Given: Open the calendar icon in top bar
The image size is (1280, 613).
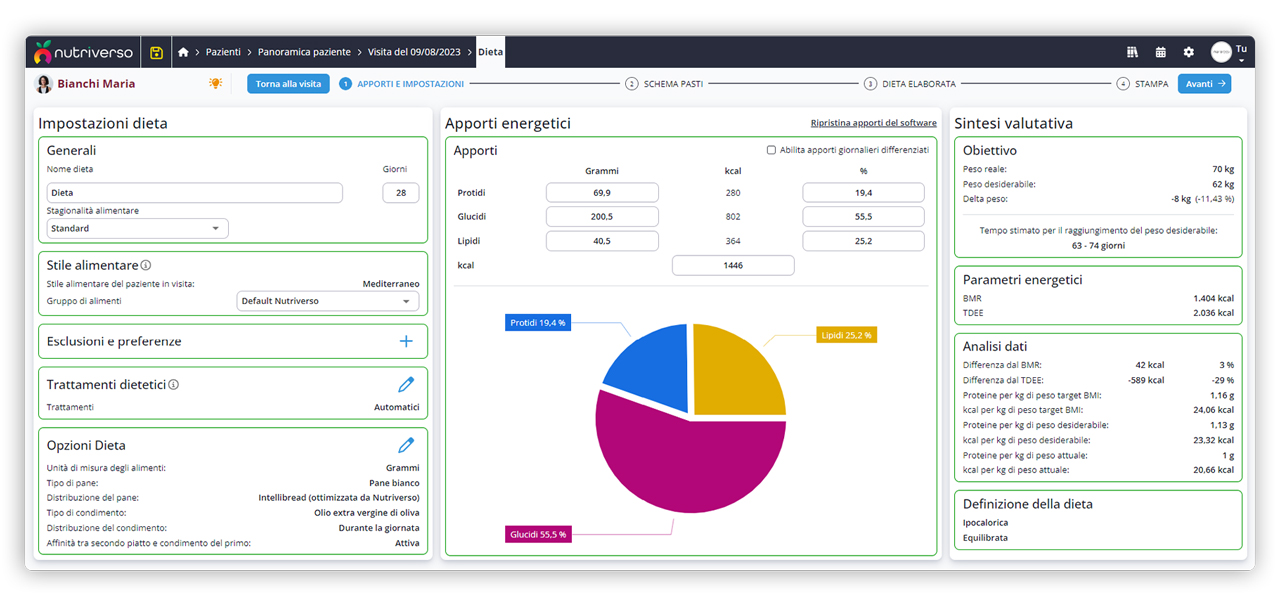Looking at the screenshot, I should click(x=1161, y=52).
